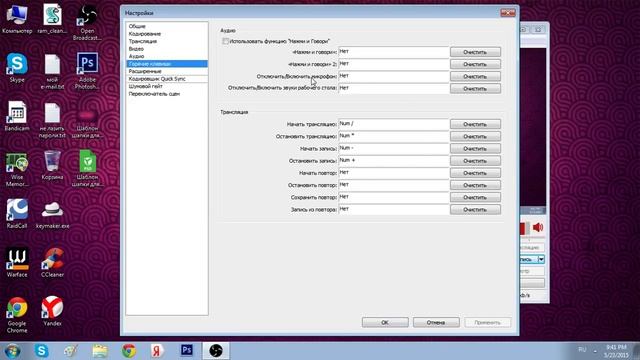640x360 pixels.
Task: Select the RaidCall desktop icon
Action: pos(17,213)
